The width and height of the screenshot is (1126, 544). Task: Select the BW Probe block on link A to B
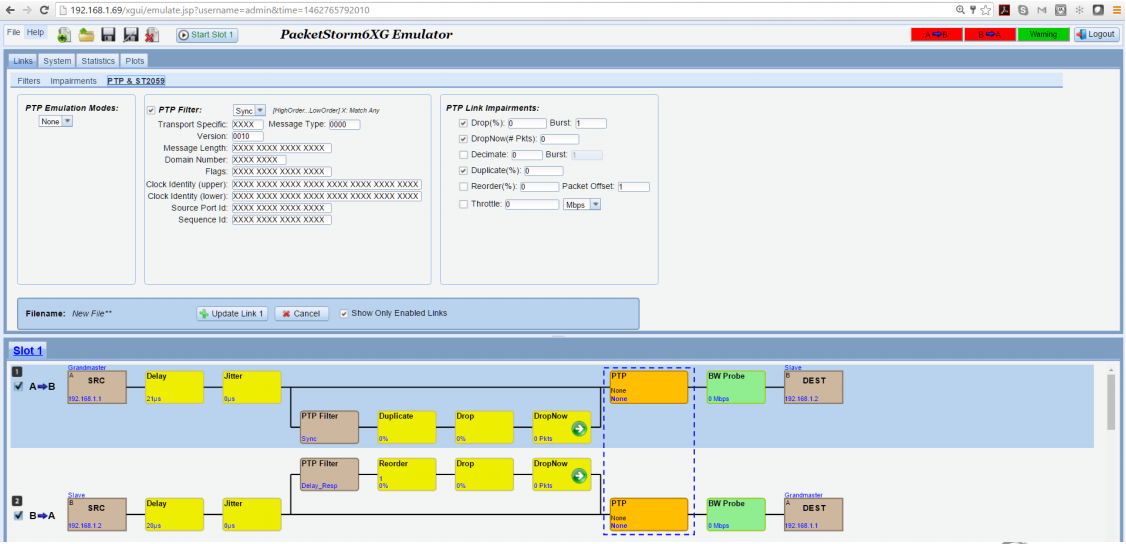(x=736, y=387)
